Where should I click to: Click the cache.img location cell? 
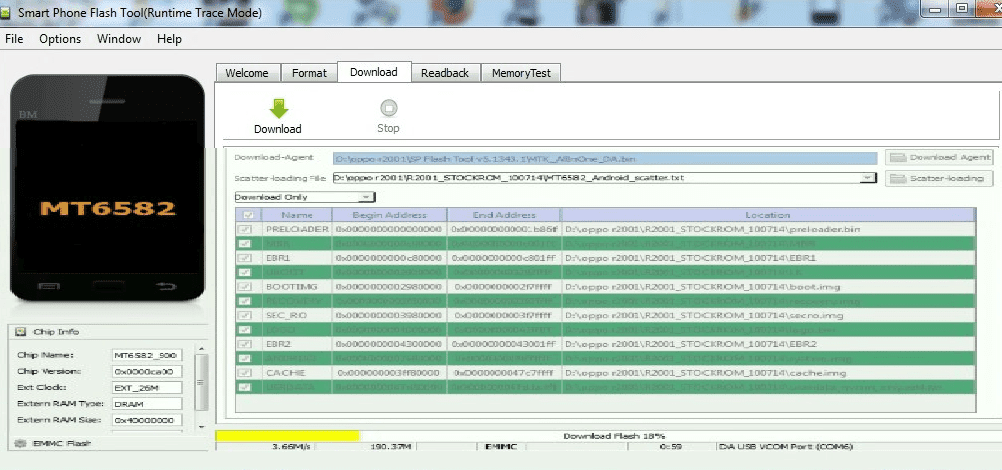point(768,373)
